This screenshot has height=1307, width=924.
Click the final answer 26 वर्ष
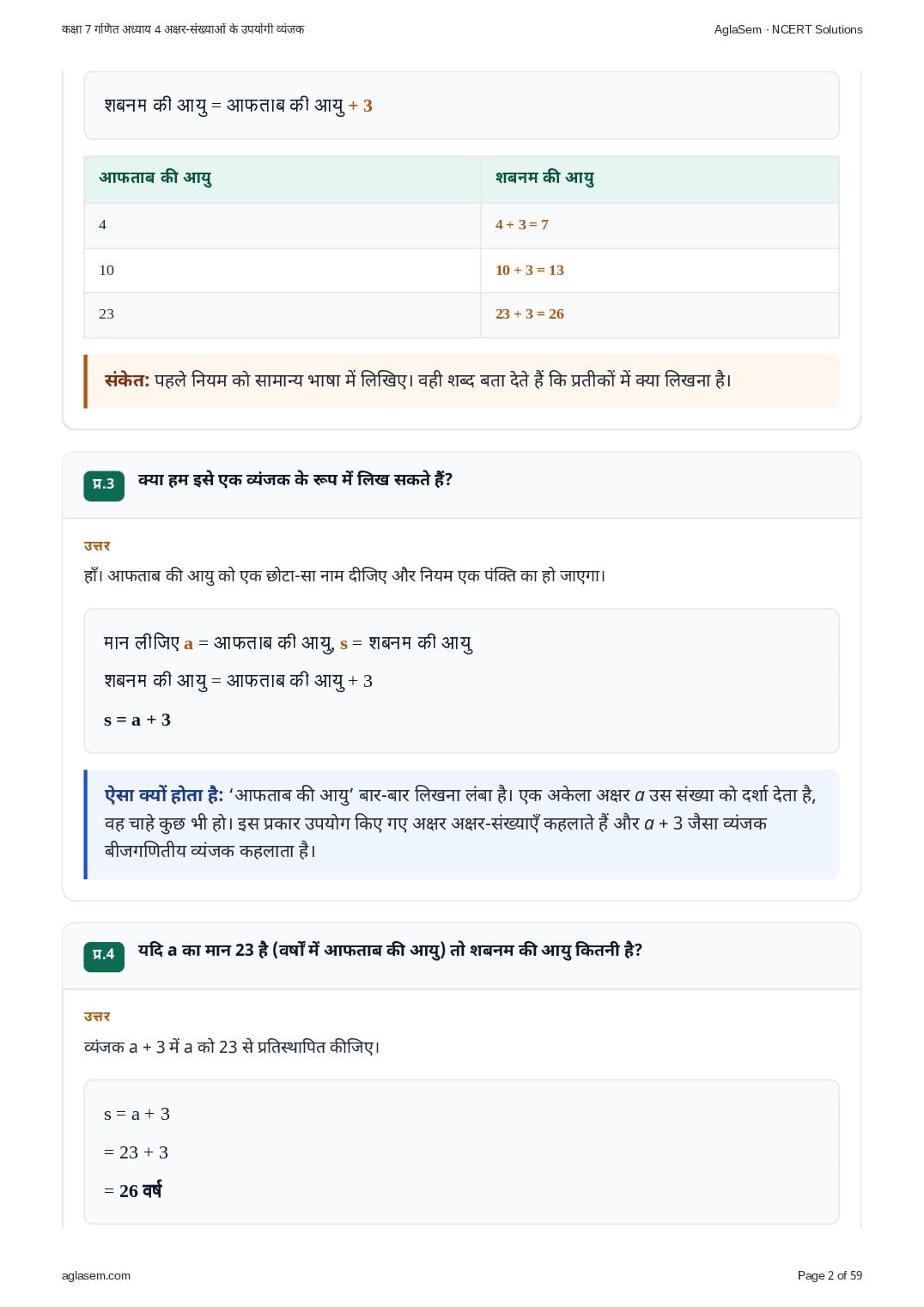pyautogui.click(x=140, y=1191)
